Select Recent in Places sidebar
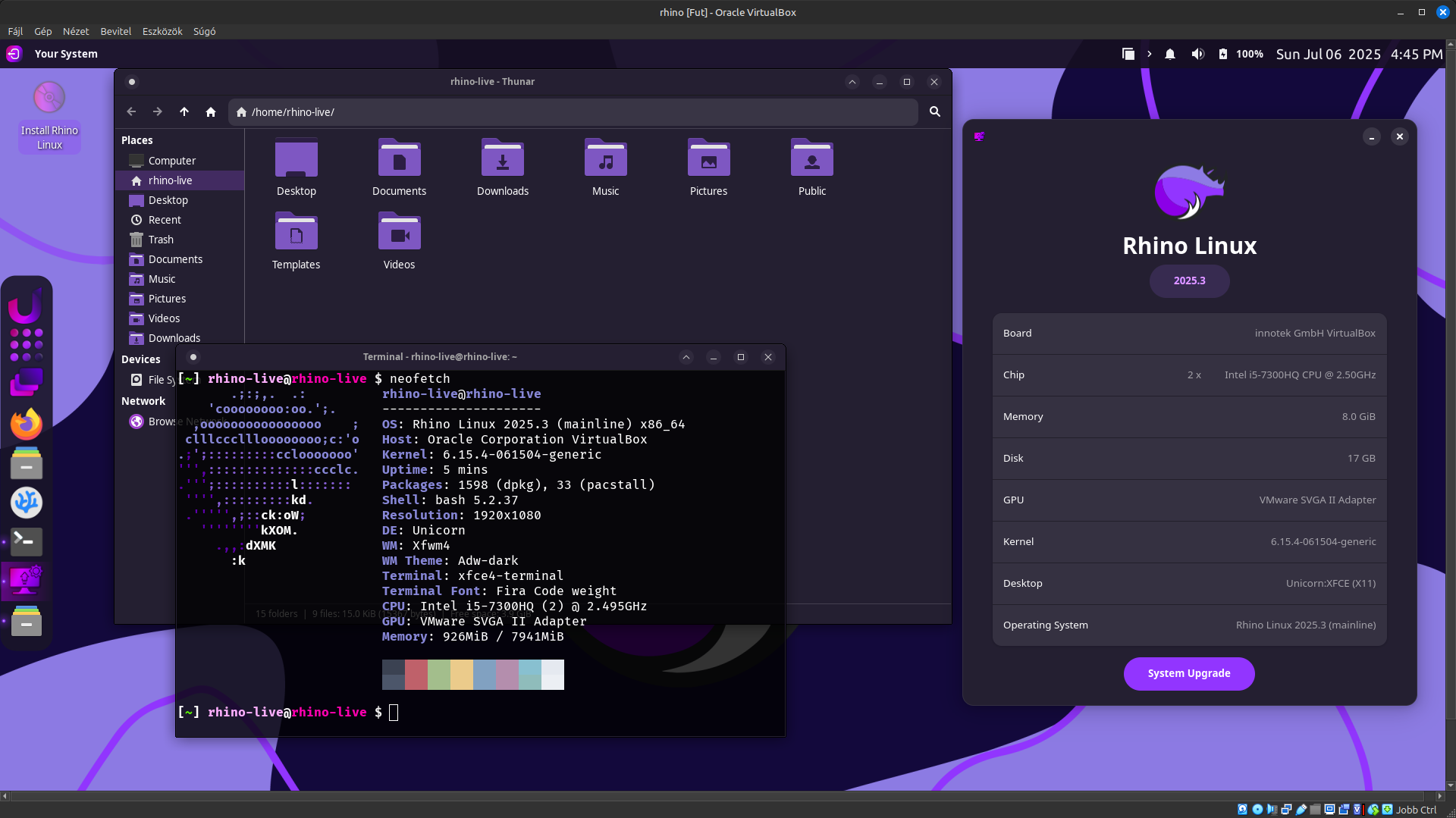Image resolution: width=1456 pixels, height=818 pixels. (x=180, y=220)
